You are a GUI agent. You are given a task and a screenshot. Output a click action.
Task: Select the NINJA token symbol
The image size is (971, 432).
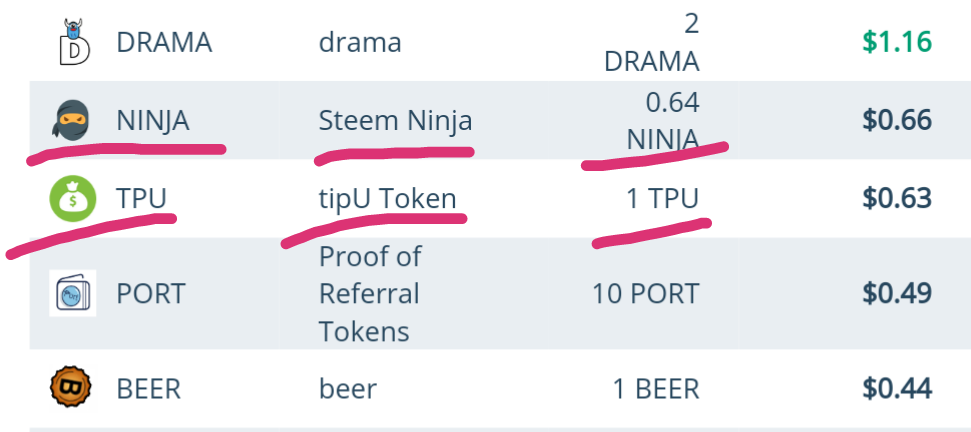click(153, 121)
